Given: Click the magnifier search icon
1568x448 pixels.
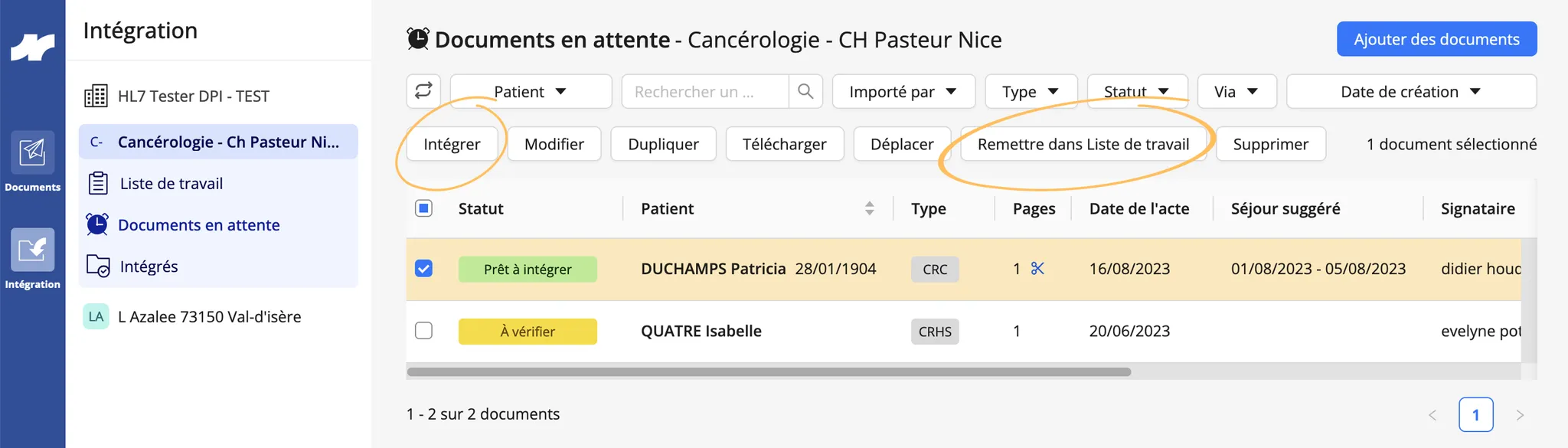Looking at the screenshot, I should (x=805, y=91).
